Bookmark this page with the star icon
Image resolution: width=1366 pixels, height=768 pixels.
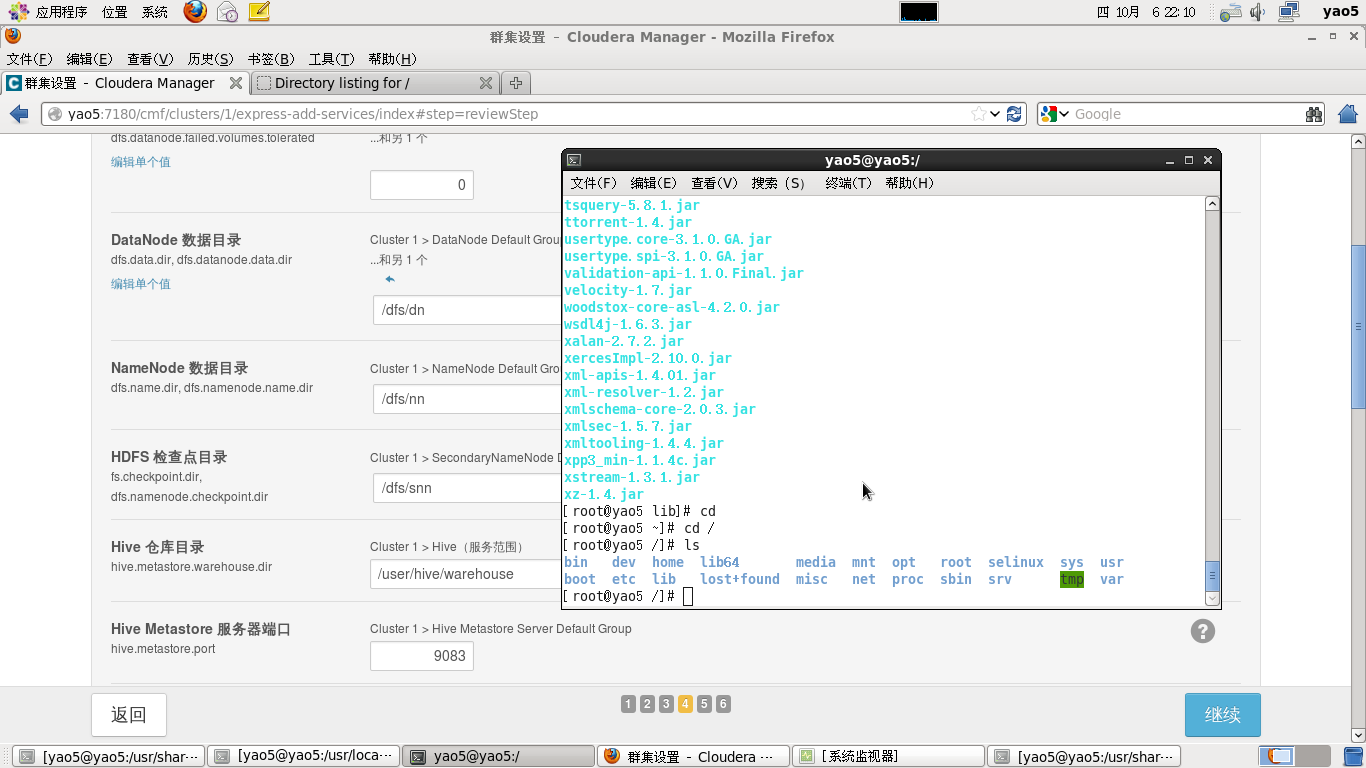(x=979, y=114)
